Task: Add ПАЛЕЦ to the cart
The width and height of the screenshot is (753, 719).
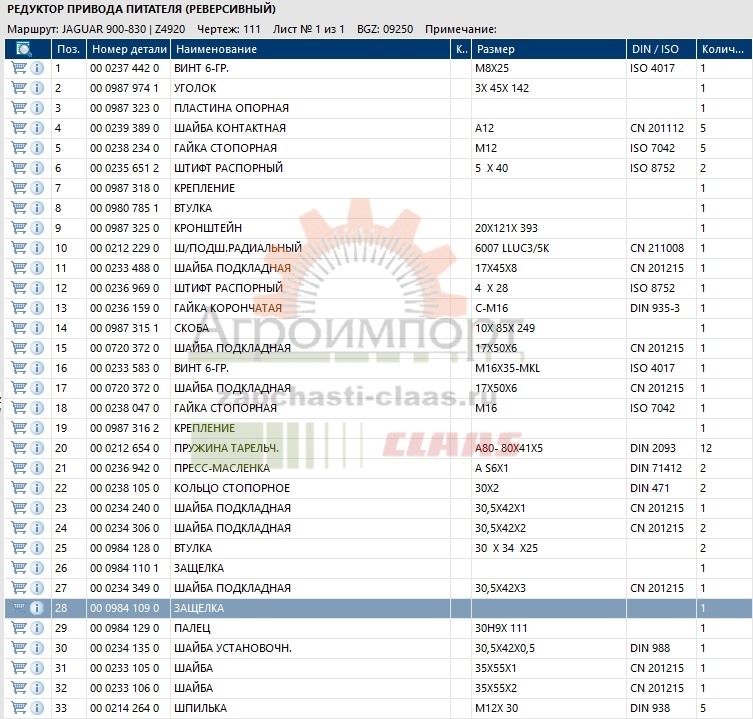Action: (19, 628)
